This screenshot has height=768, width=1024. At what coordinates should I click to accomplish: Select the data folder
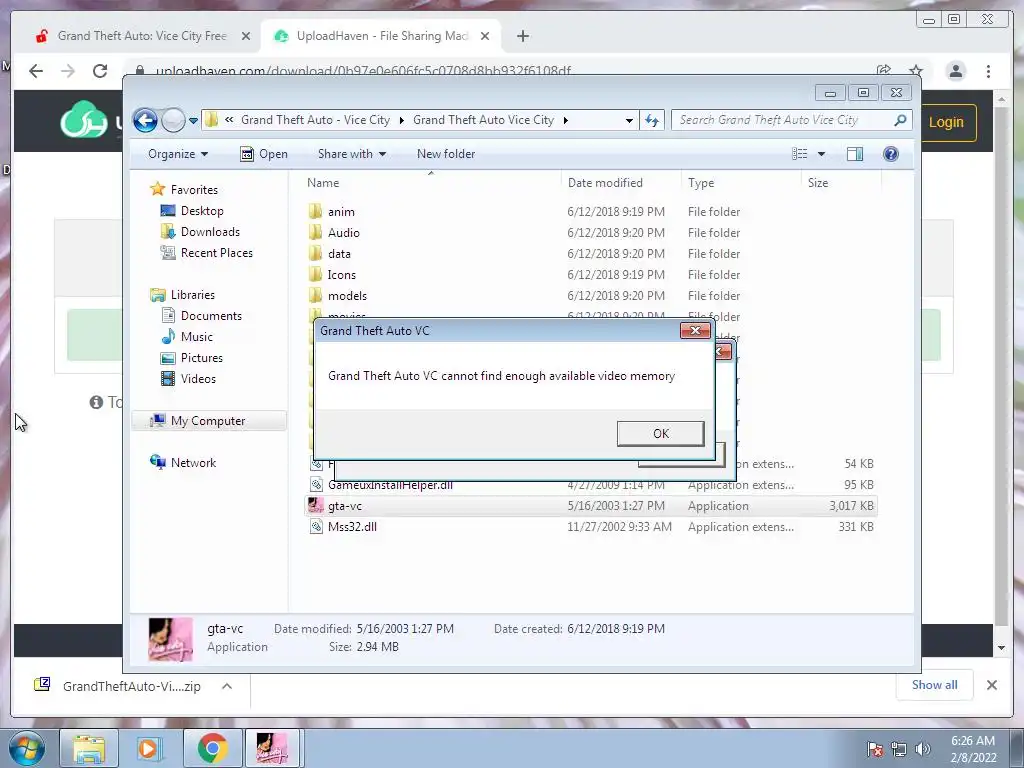point(590,253)
